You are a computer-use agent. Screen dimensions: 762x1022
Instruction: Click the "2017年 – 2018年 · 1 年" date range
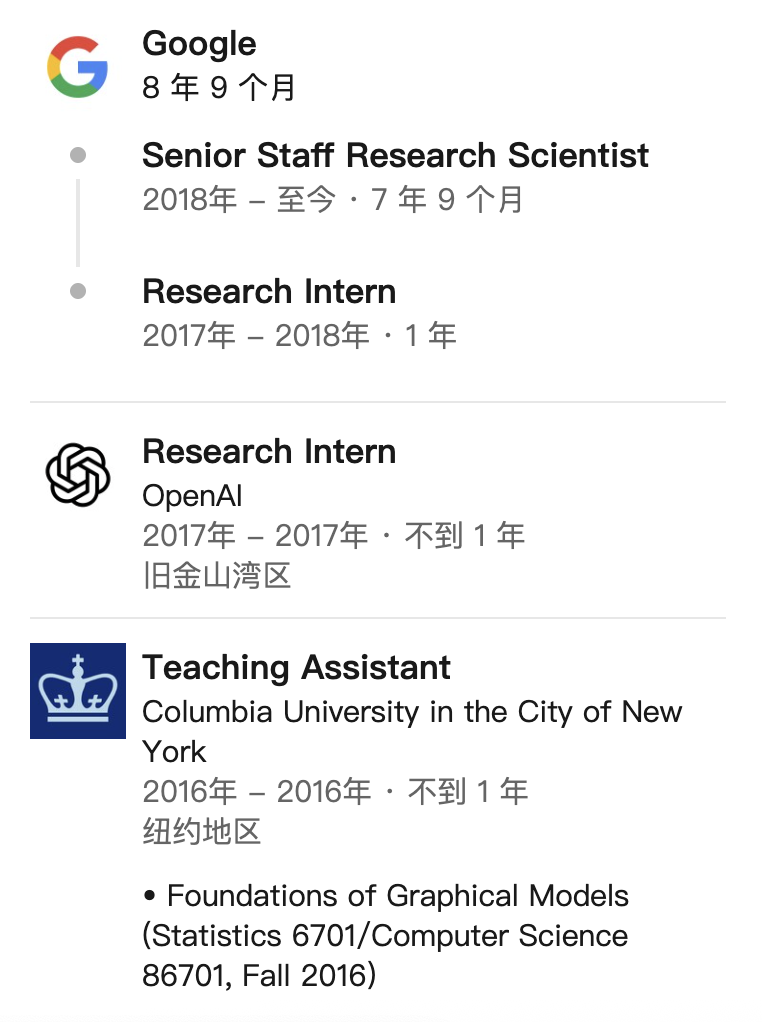(299, 336)
